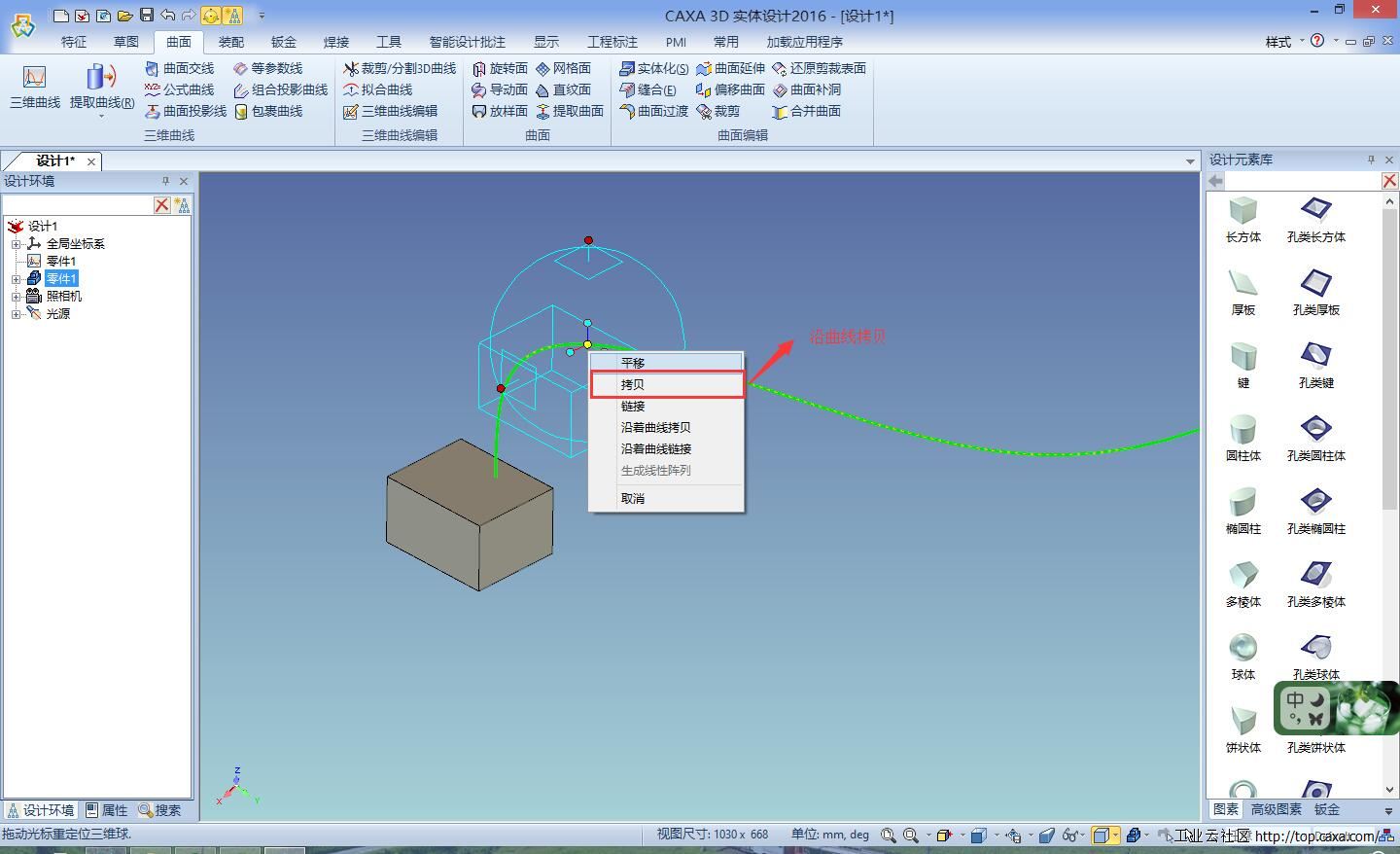Select the 等参数线 isoparametric line tool

tap(267, 68)
